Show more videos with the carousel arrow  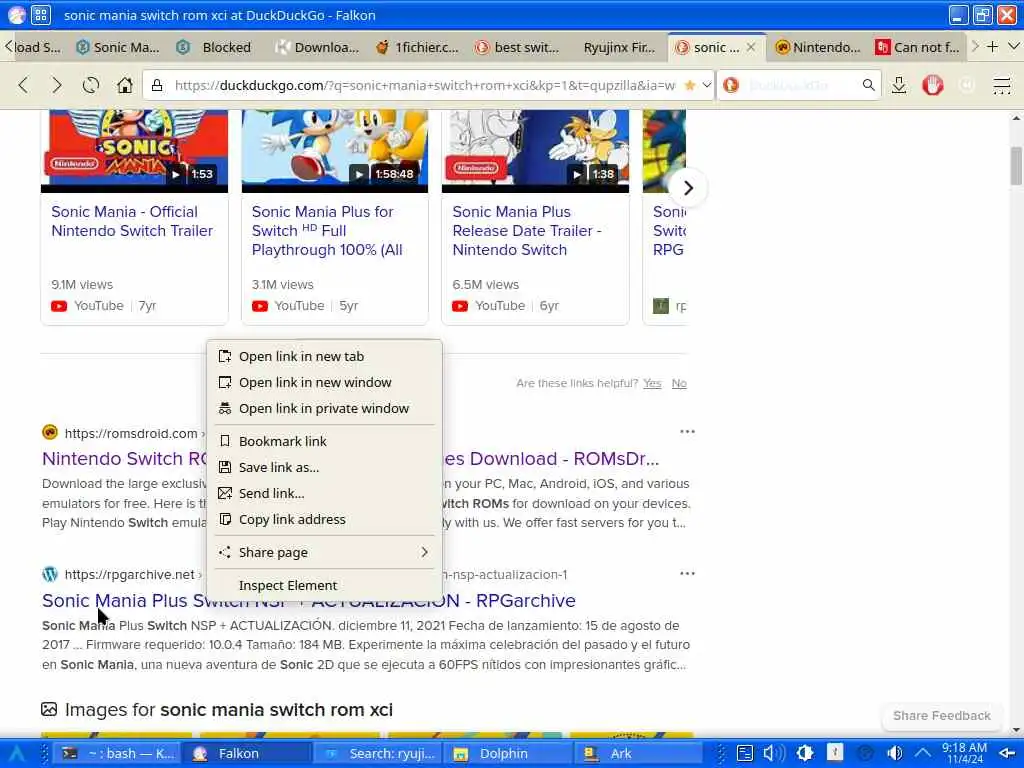pyautogui.click(x=688, y=188)
